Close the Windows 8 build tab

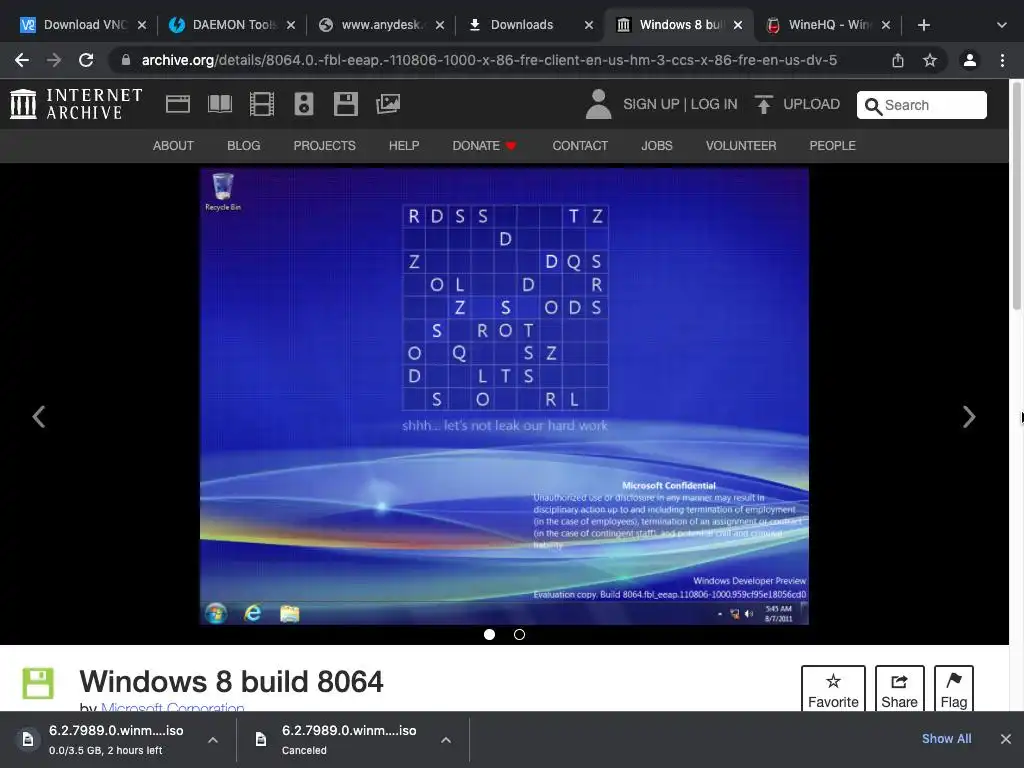click(x=738, y=25)
